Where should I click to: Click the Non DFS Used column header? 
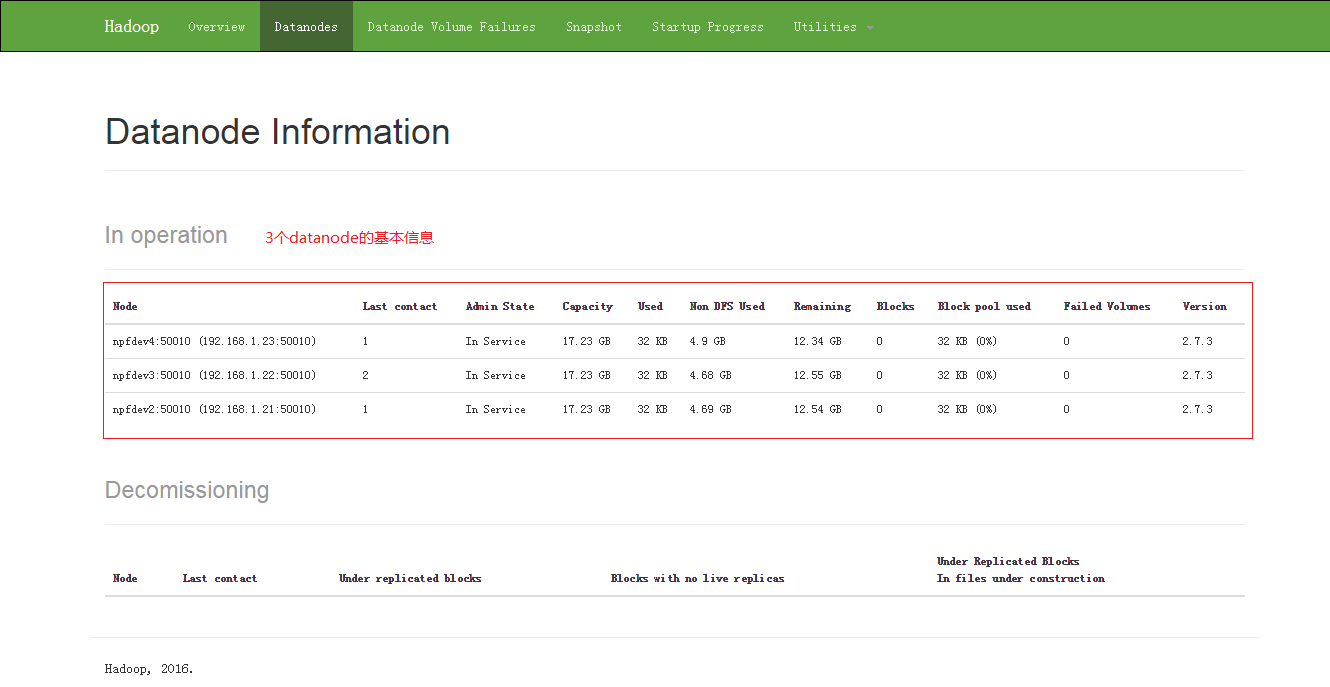click(x=727, y=306)
